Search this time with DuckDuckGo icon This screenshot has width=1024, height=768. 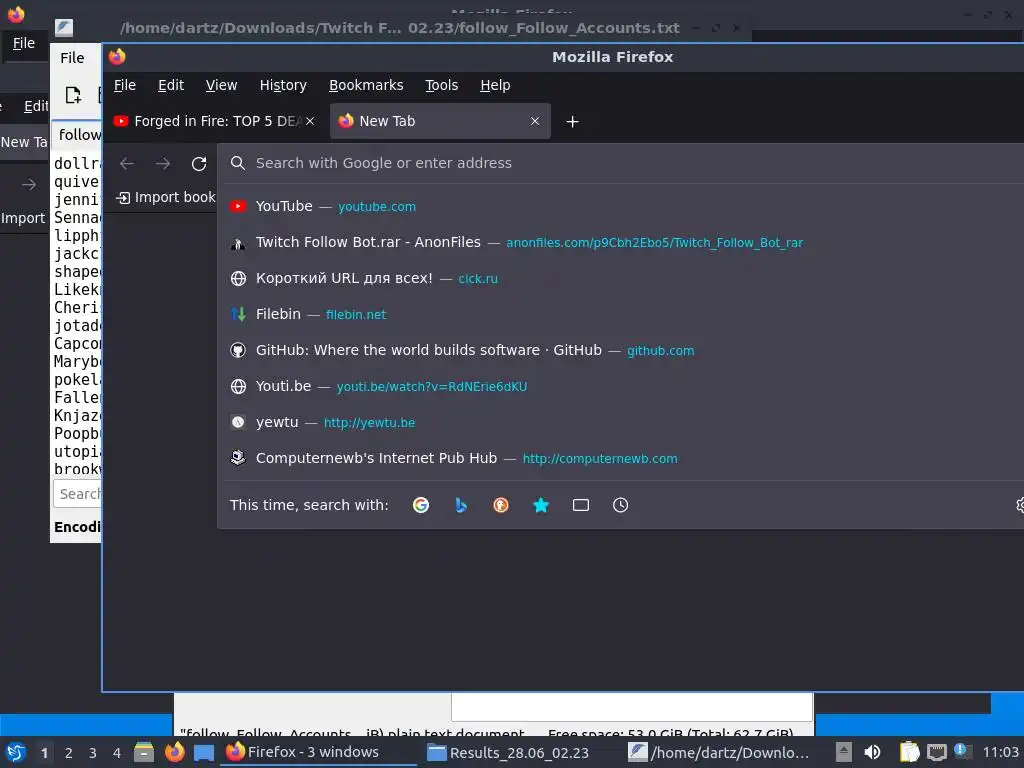[x=501, y=505]
